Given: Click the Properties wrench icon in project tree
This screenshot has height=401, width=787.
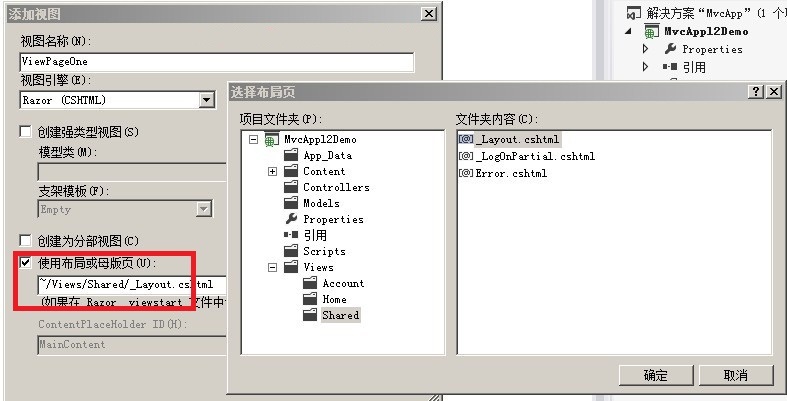Looking at the screenshot, I should 291,219.
